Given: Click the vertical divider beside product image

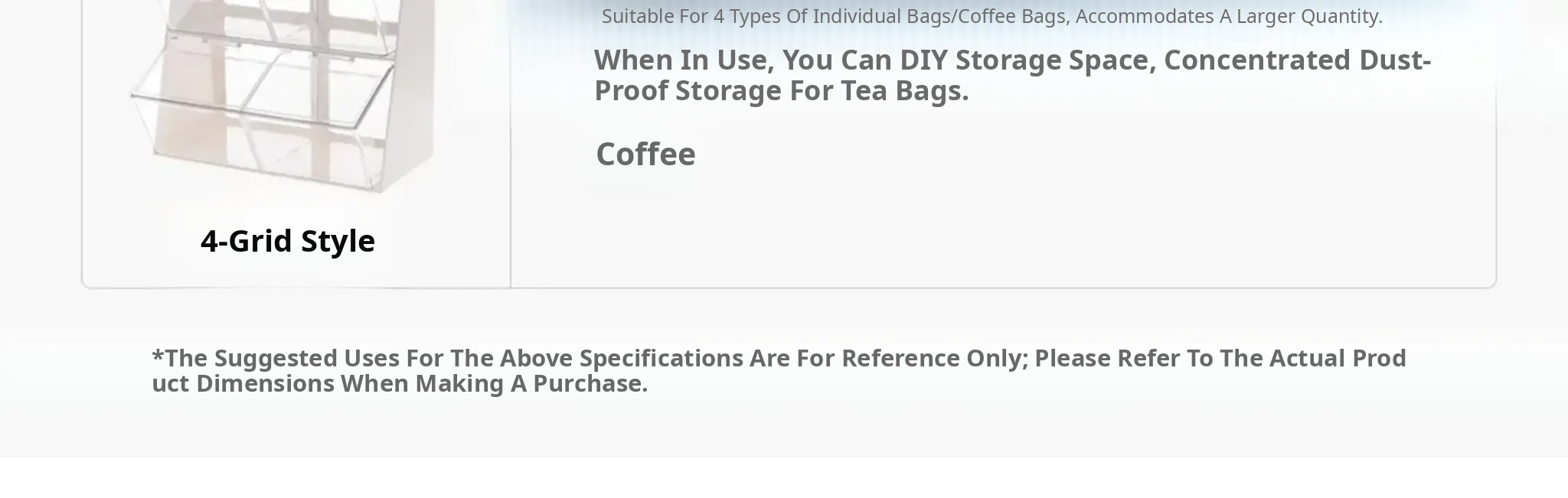Looking at the screenshot, I should (x=511, y=153).
